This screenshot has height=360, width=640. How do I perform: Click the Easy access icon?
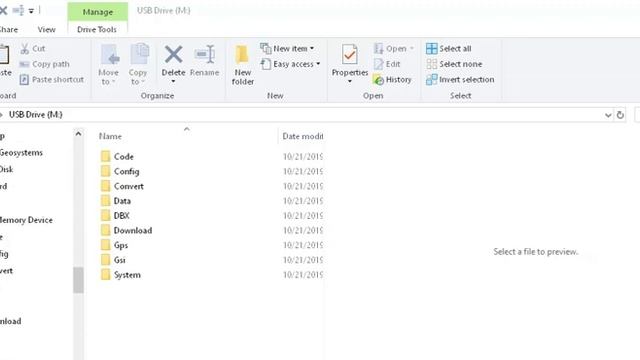(265, 64)
